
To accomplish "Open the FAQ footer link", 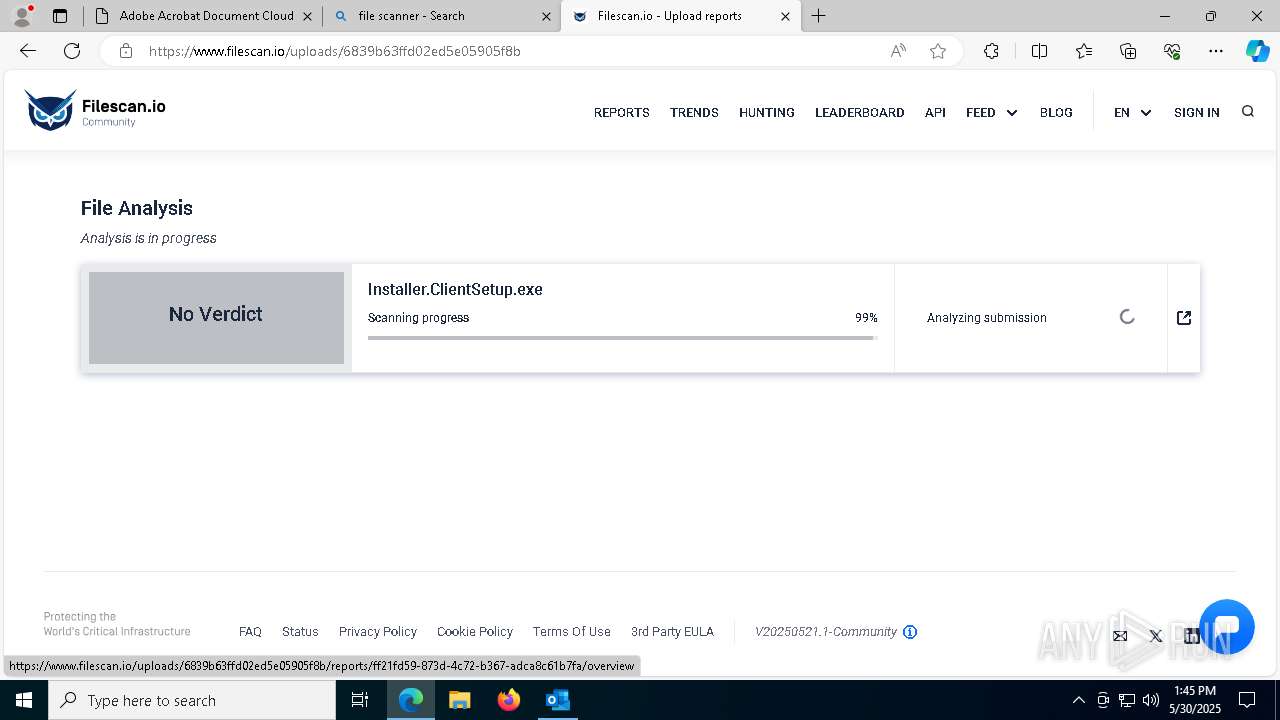I will (250, 632).
